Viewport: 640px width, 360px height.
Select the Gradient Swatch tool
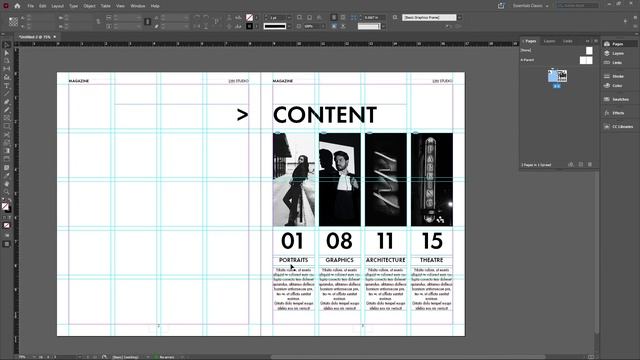pos(7,151)
